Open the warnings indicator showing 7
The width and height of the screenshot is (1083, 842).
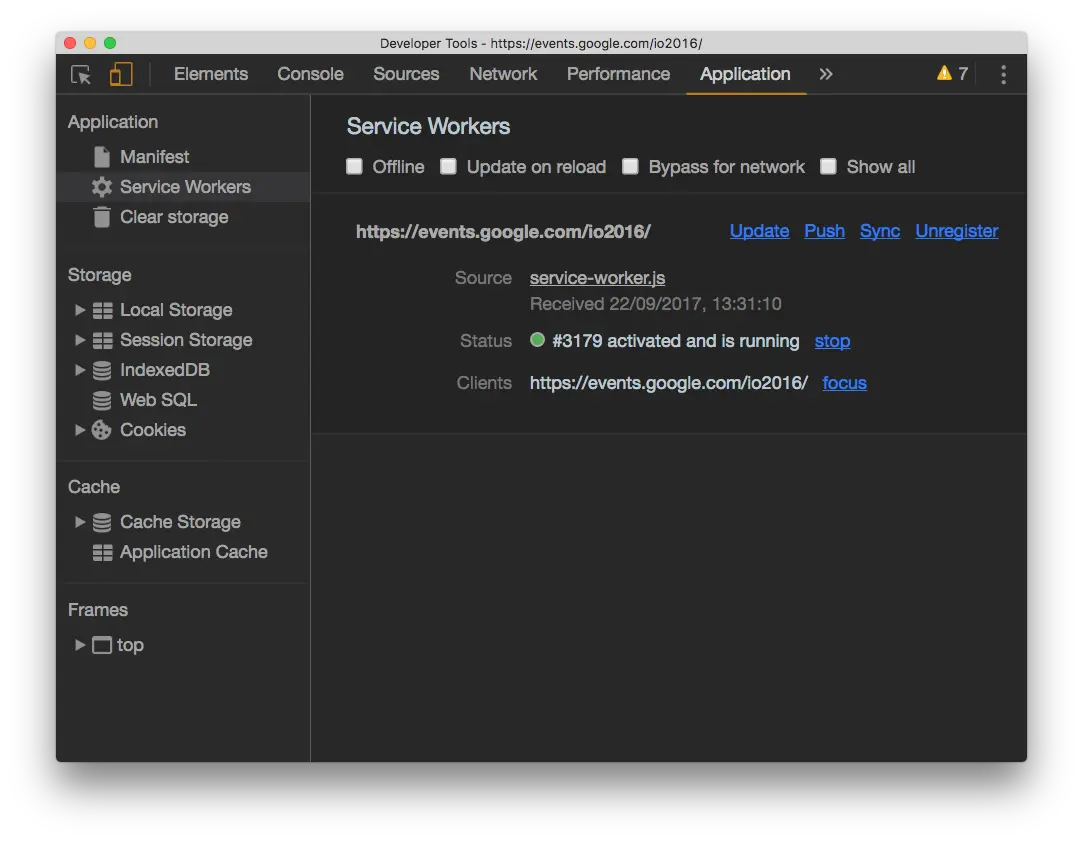coord(952,73)
